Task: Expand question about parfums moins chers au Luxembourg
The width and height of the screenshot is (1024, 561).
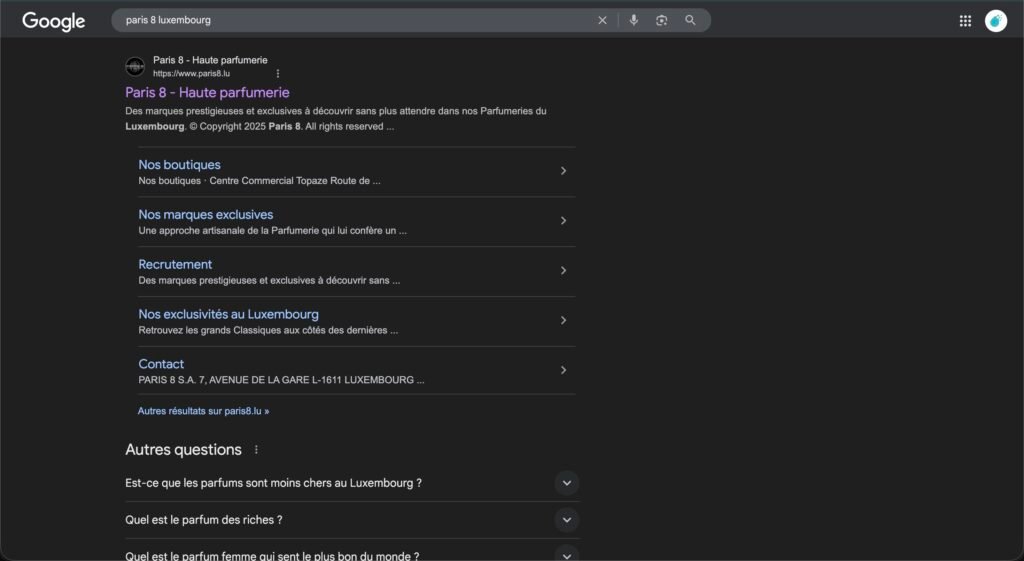Action: pyautogui.click(x=567, y=483)
